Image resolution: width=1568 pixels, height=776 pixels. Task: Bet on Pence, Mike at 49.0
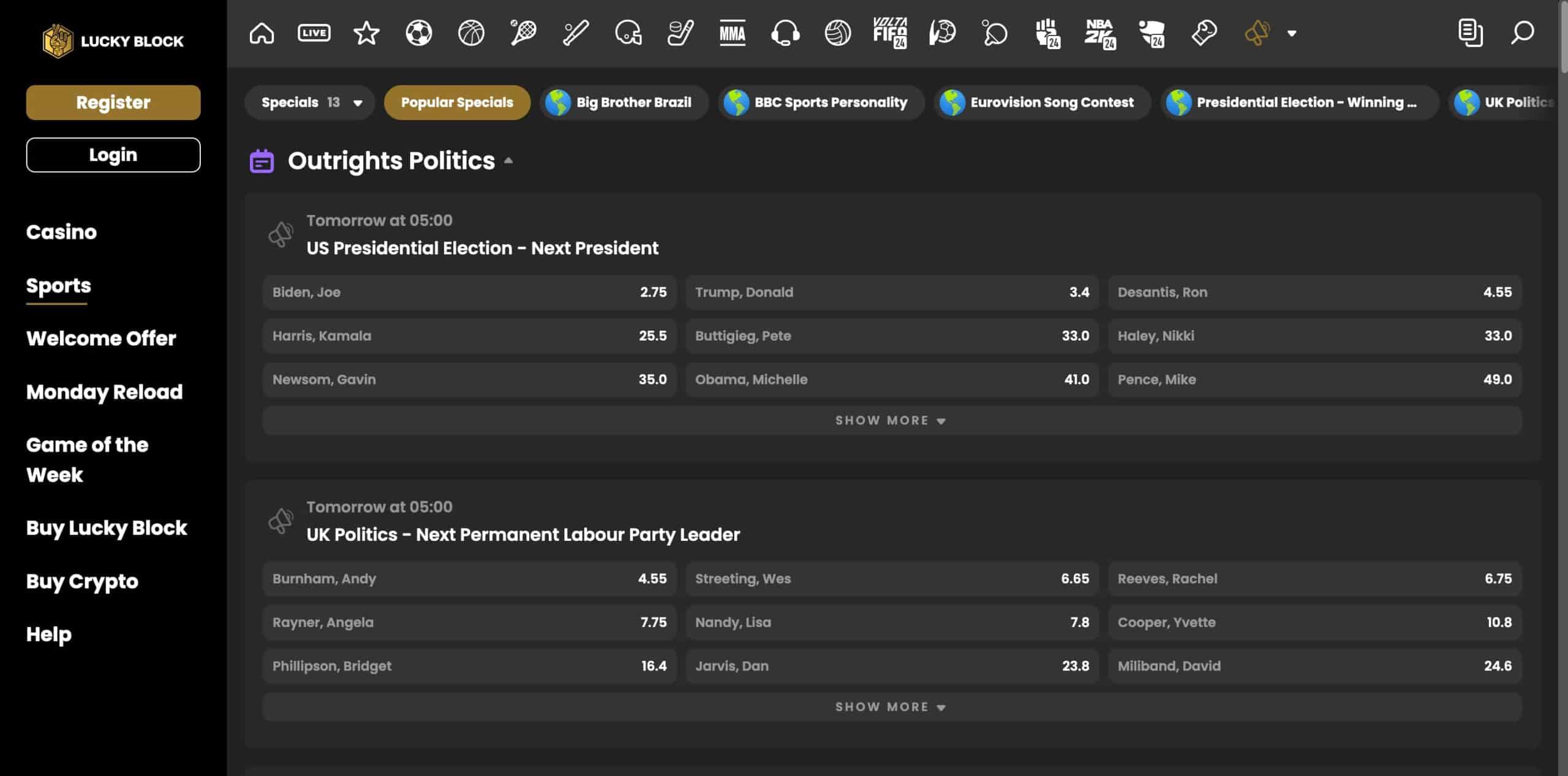1315,380
